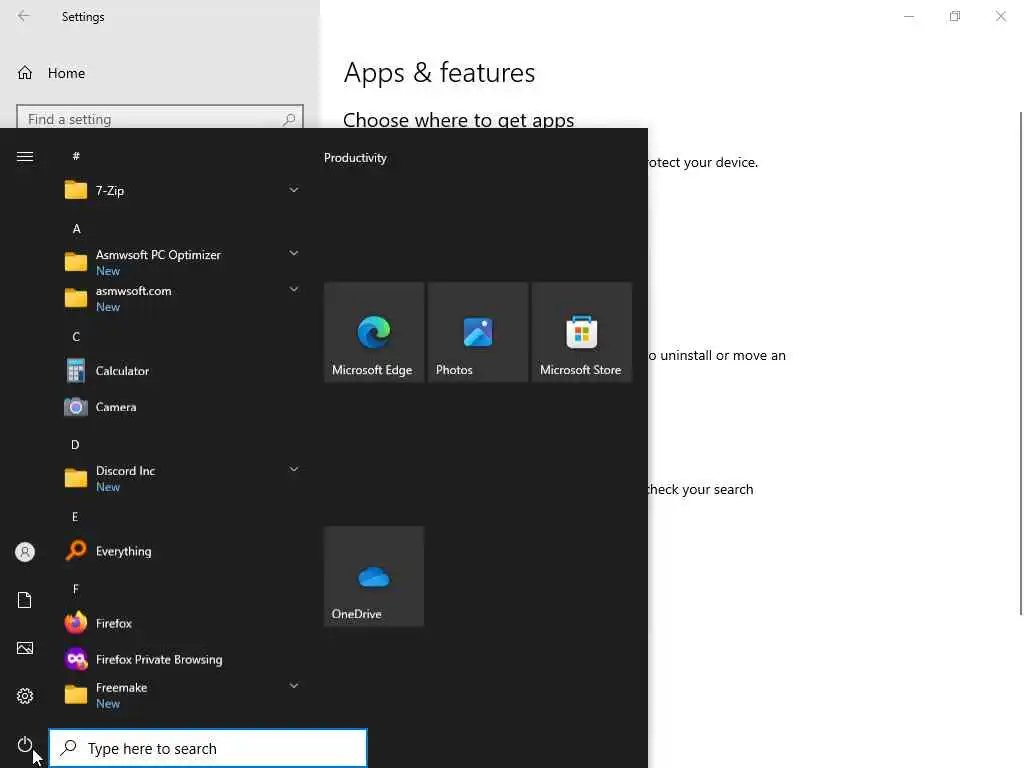The image size is (1024, 768).
Task: Click back arrow in Settings window
Action: 24,16
